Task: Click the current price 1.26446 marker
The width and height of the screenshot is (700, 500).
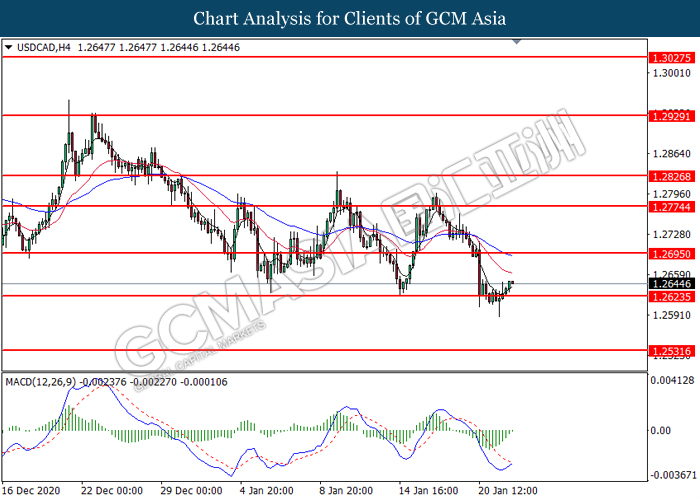Action: (671, 285)
